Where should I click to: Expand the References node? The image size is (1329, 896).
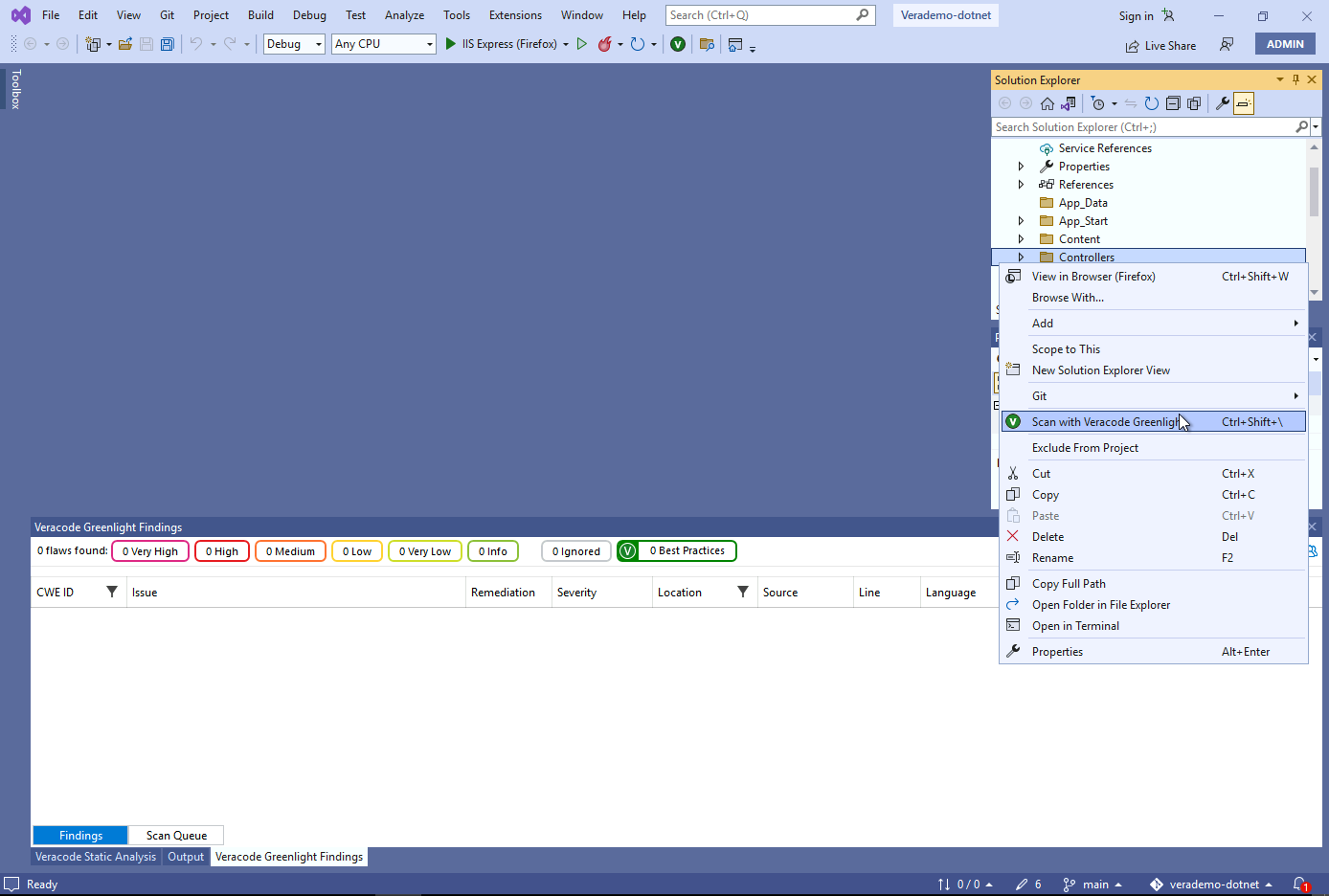click(x=1021, y=185)
